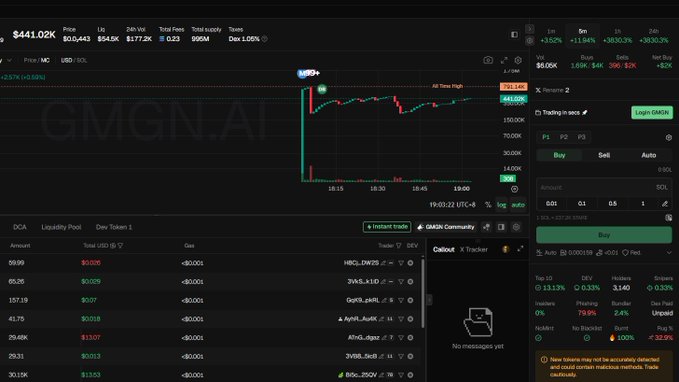
Task: Toggle sidebar layout icon in token header
Action: 514,35
